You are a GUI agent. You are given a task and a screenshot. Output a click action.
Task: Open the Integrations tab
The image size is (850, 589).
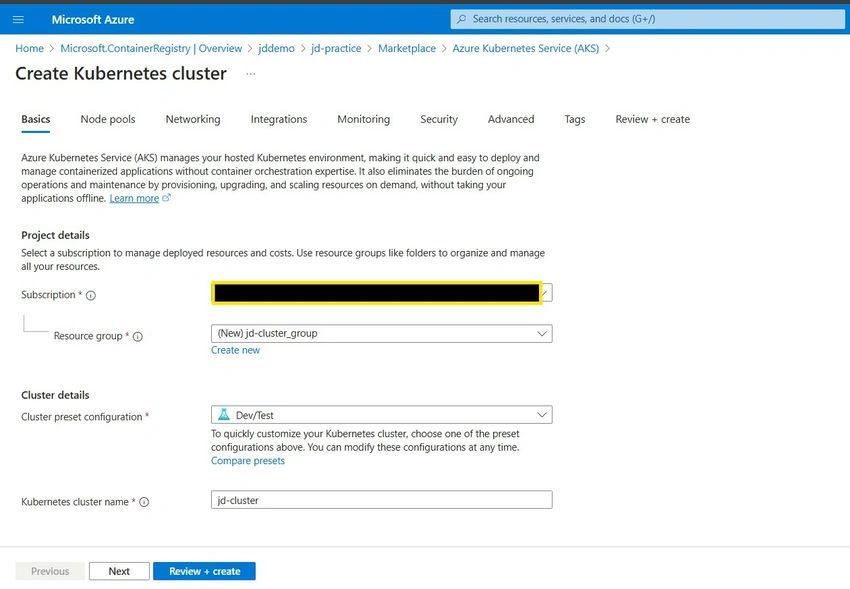point(279,119)
